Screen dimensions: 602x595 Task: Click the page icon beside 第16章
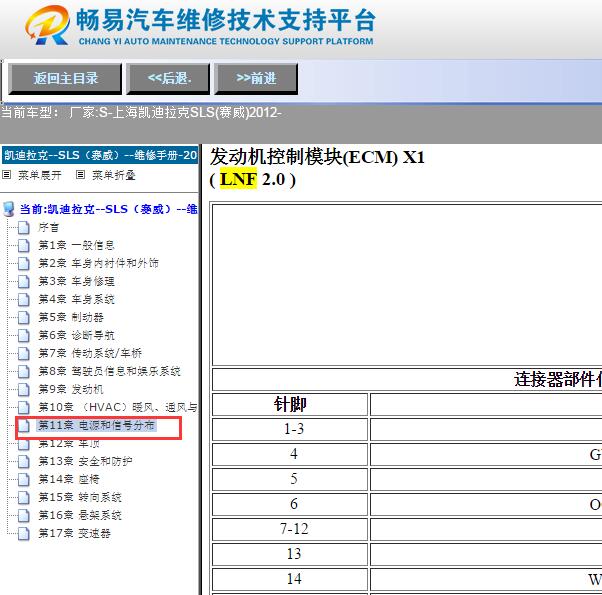click(24, 515)
